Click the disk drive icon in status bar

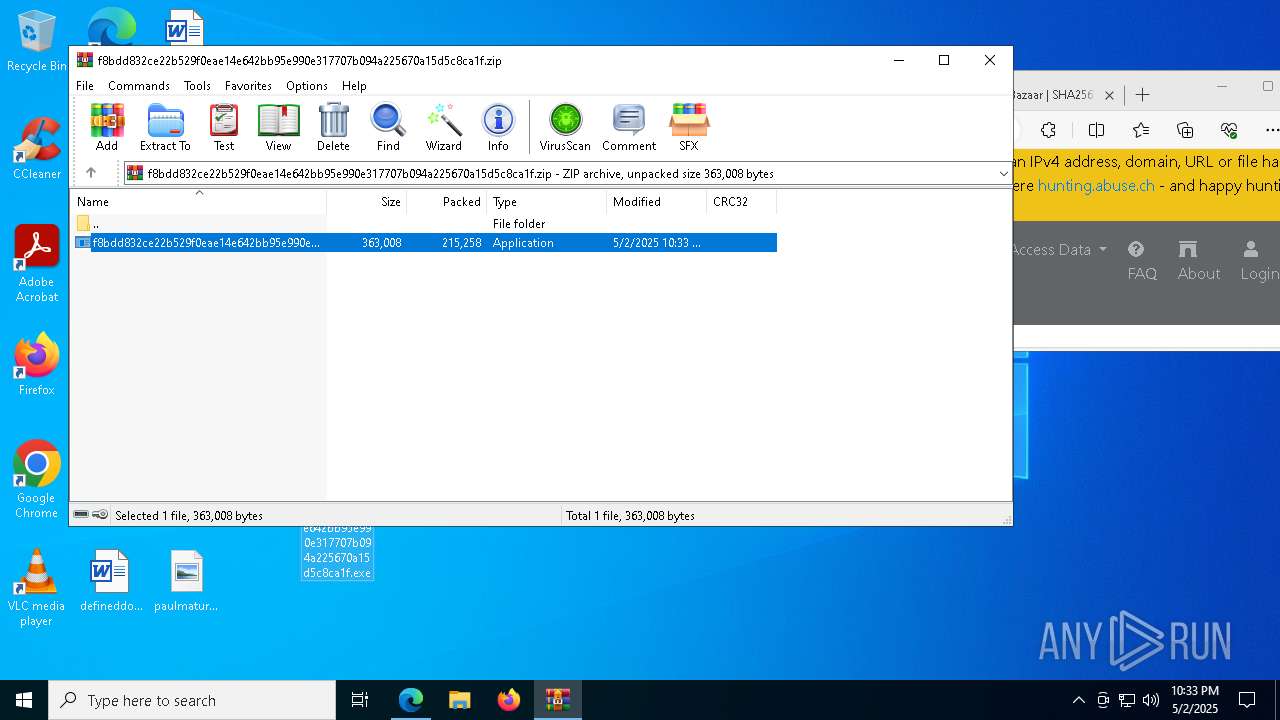81,515
